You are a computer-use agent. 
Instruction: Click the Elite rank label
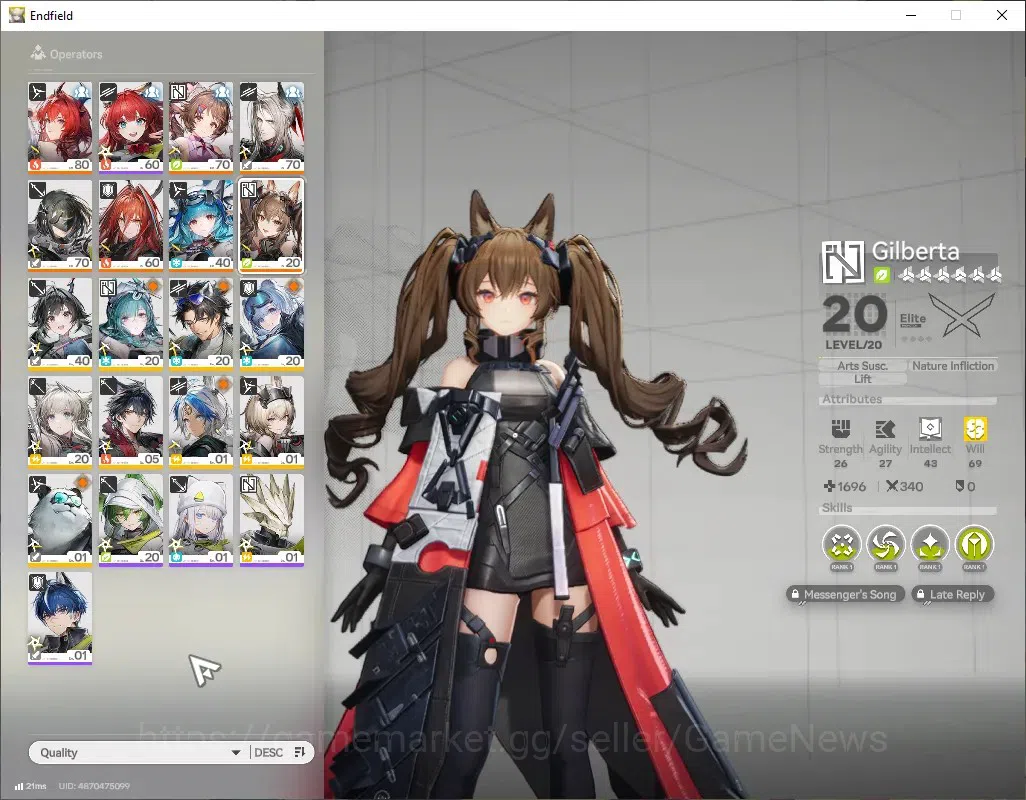(912, 319)
